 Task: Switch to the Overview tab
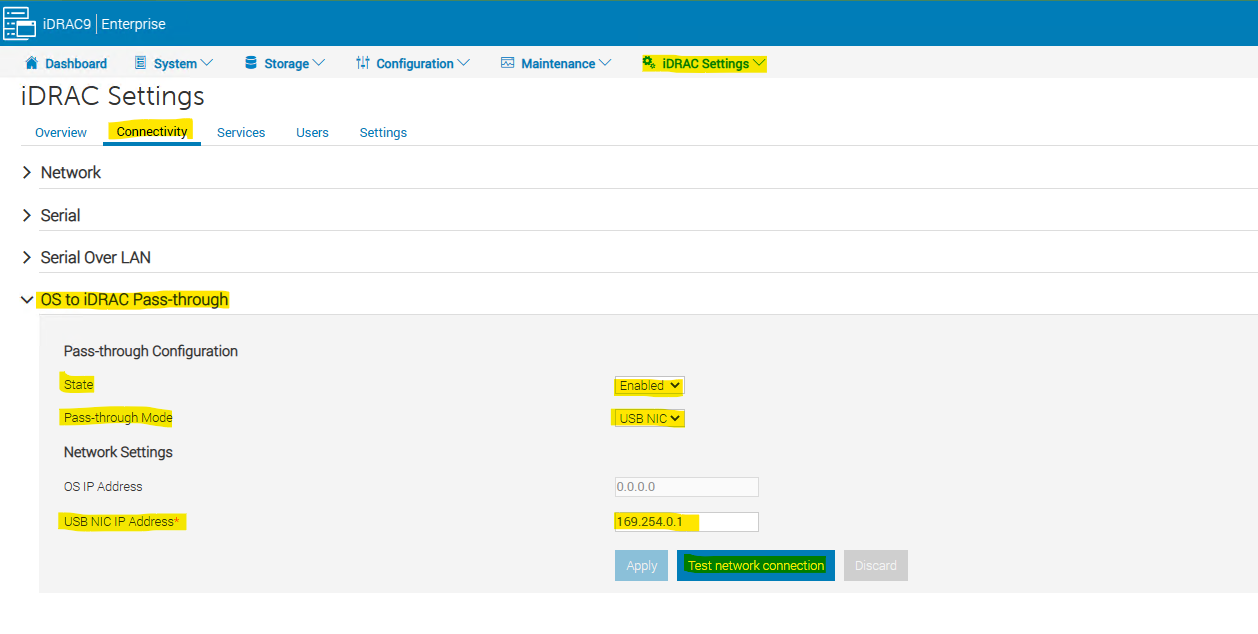[61, 132]
